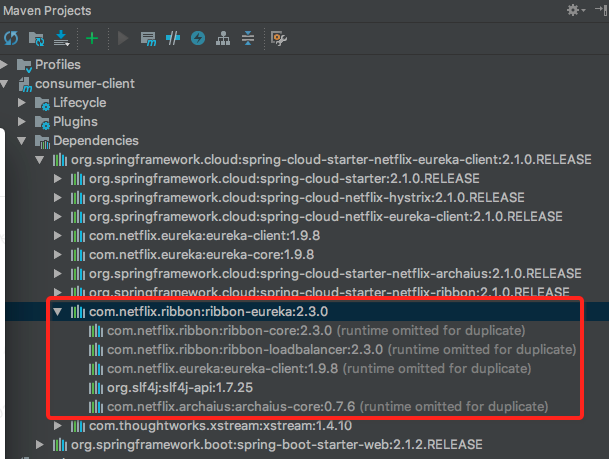Select the Lifecycle tree item
Image resolution: width=609 pixels, height=459 pixels.
[x=80, y=103]
